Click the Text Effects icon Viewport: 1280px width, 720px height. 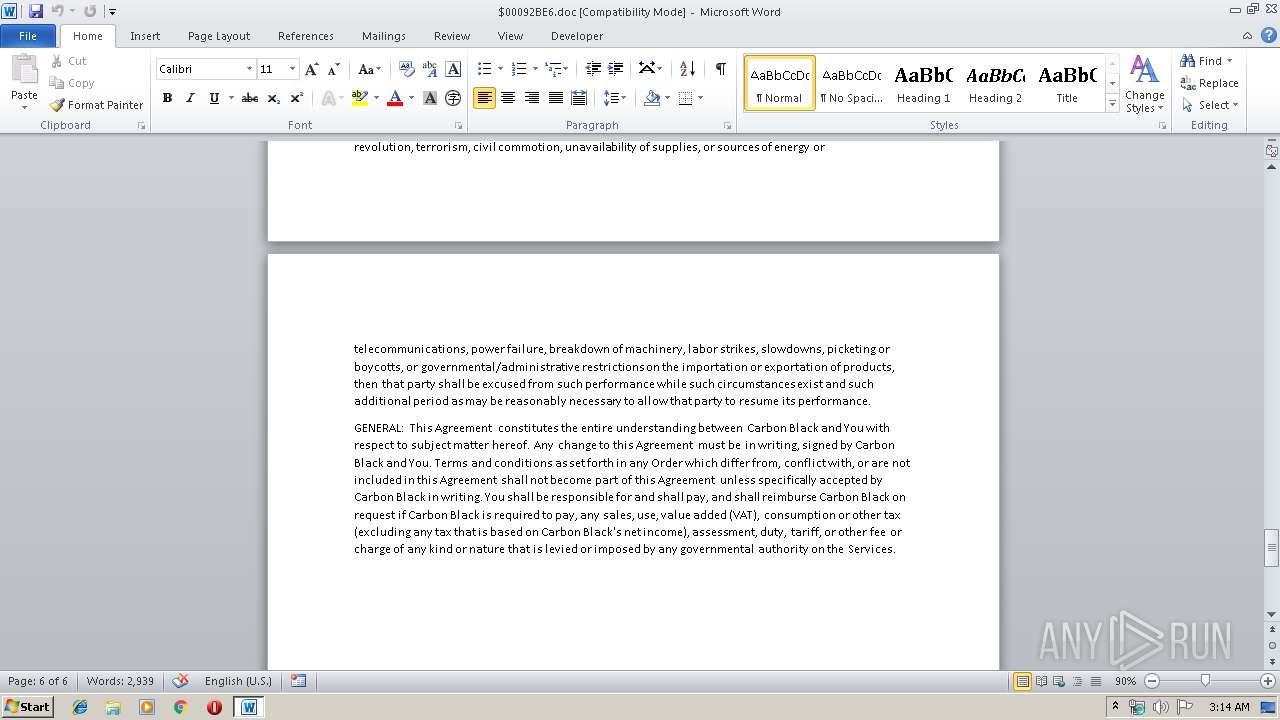coord(327,98)
